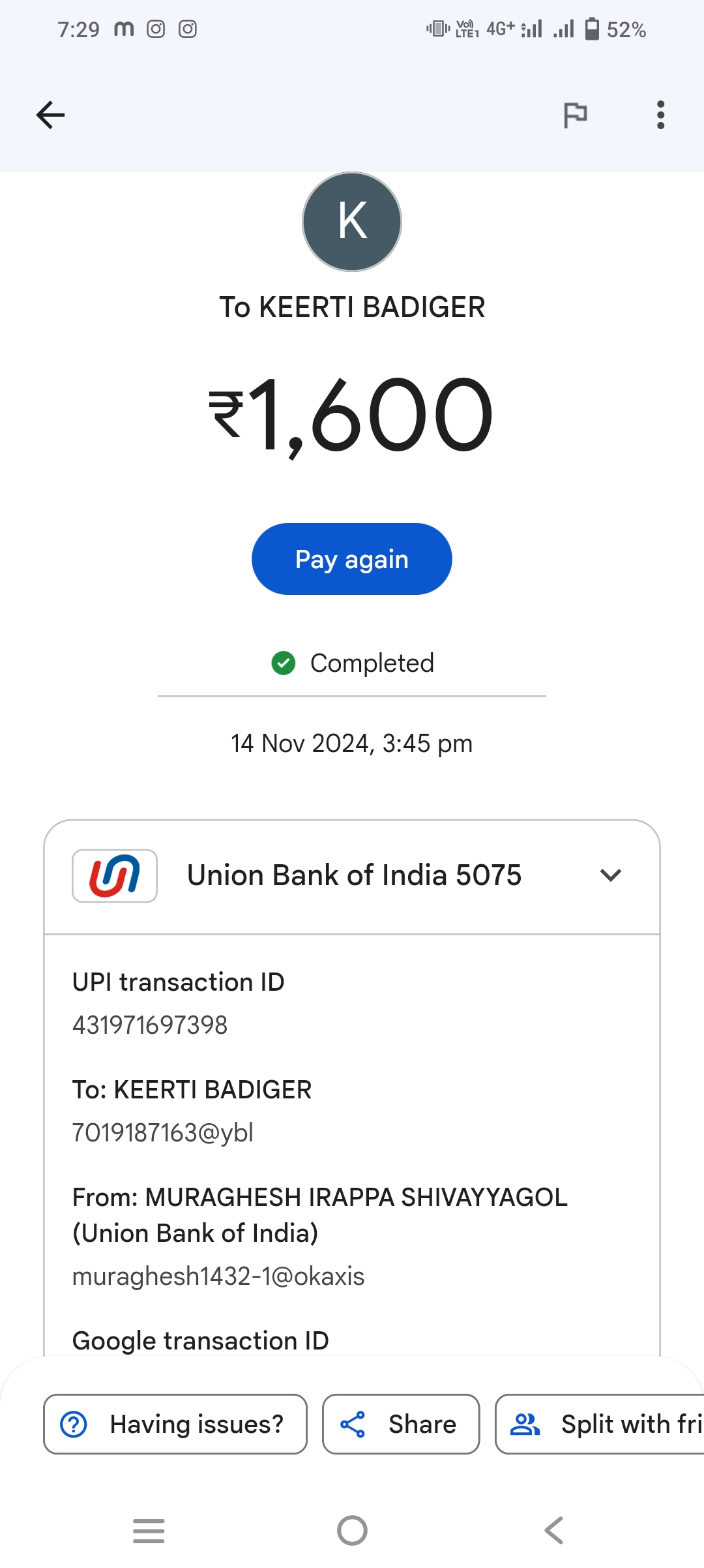704x1568 pixels.
Task: Tap the question mark help icon
Action: click(x=74, y=1424)
